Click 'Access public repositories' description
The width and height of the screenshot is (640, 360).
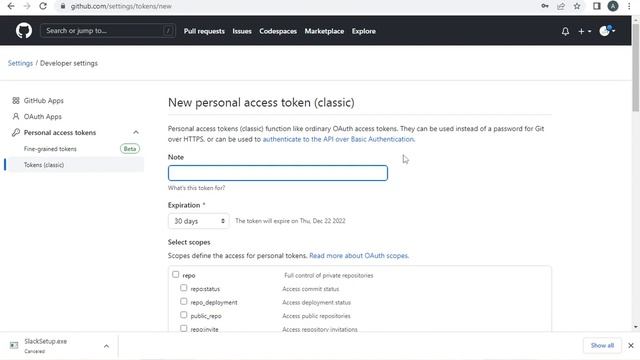coord(316,316)
